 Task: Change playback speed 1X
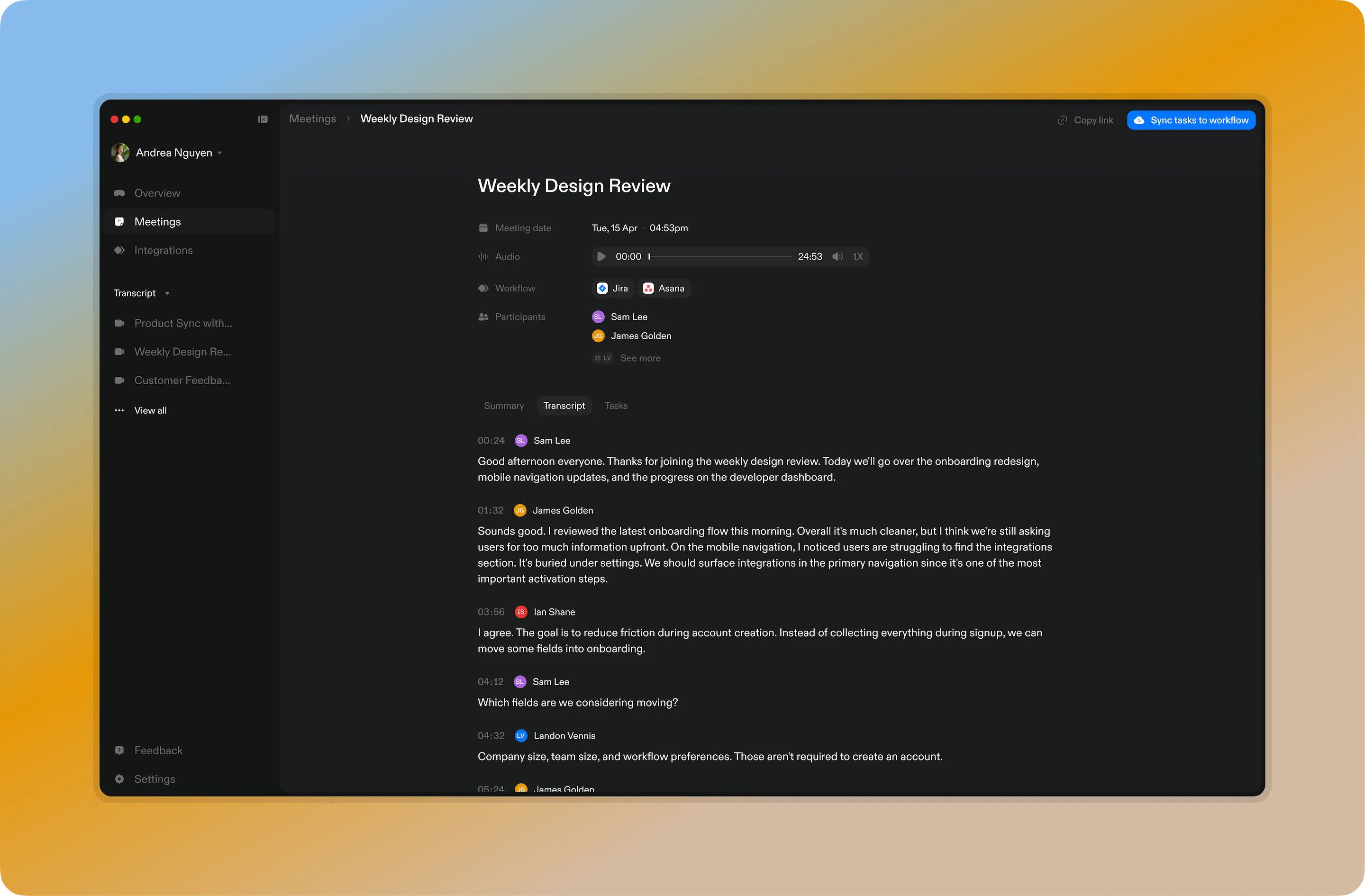[x=857, y=257]
